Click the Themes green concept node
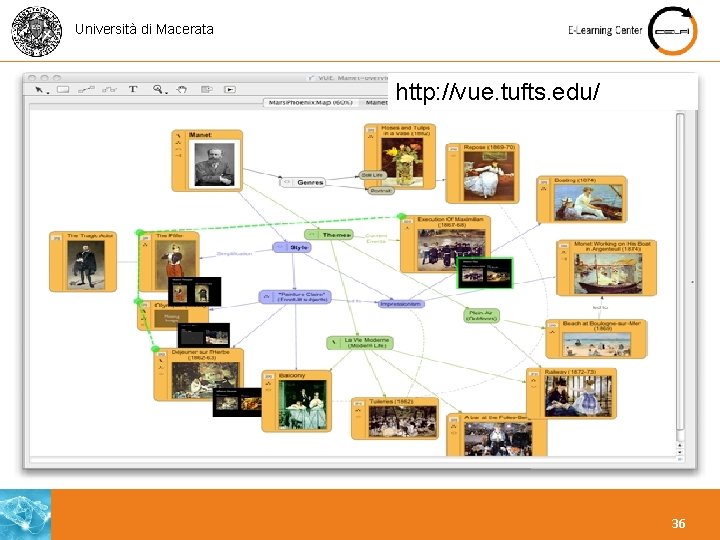Image resolution: width=720 pixels, height=540 pixels. pos(329,235)
